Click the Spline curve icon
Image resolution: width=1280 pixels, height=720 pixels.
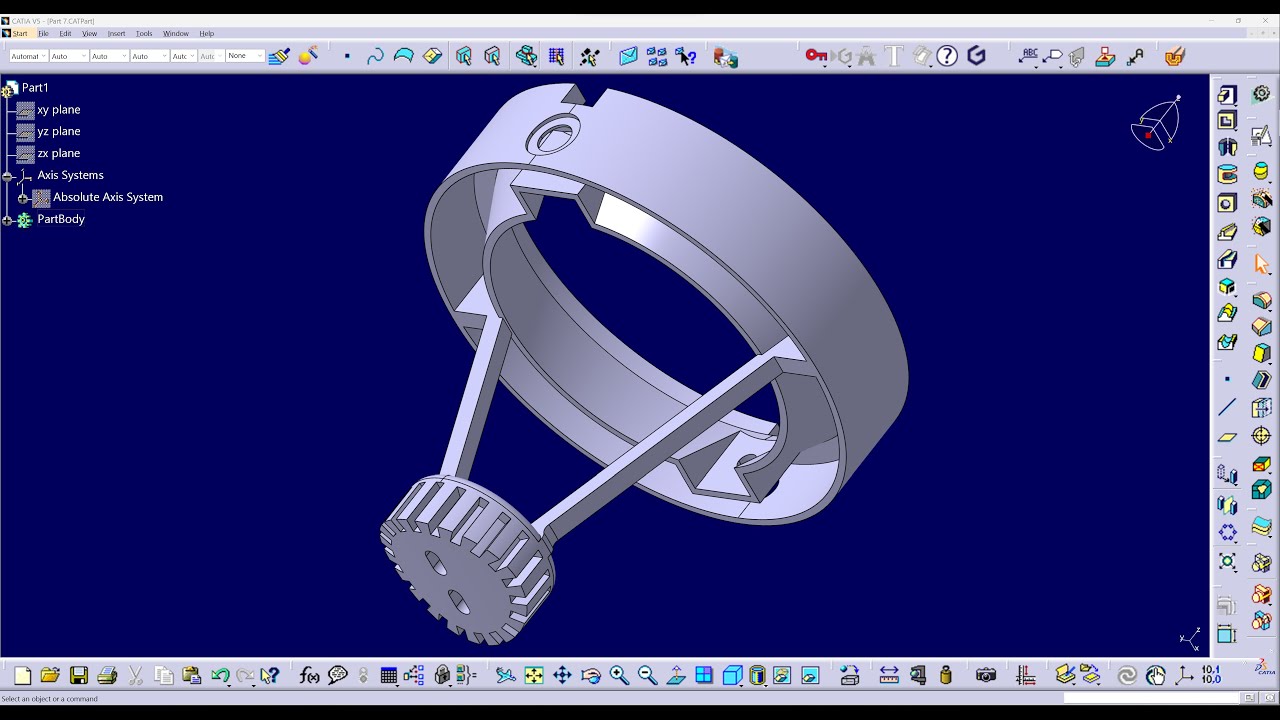[x=375, y=56]
